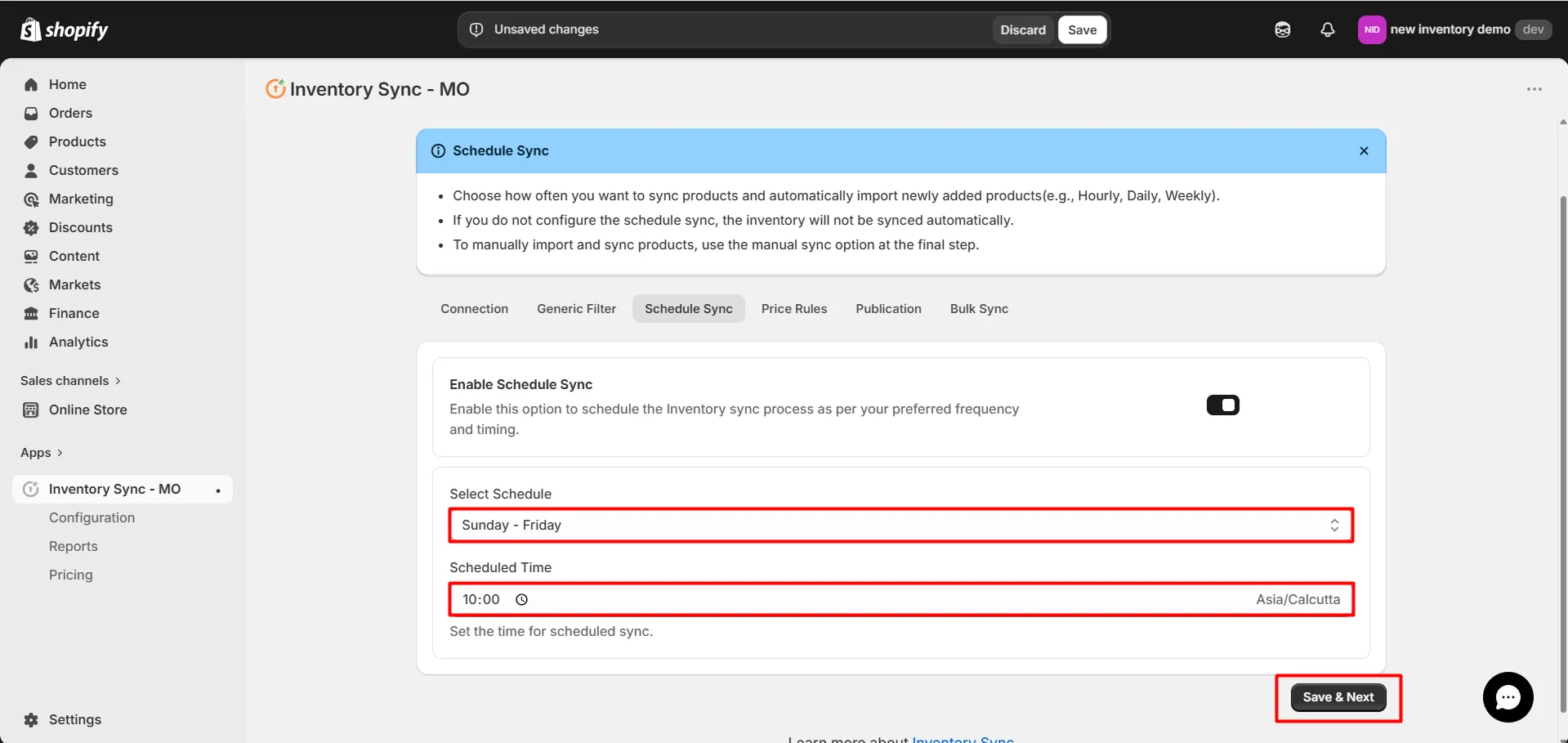Select the Products tag icon

pos(30,141)
